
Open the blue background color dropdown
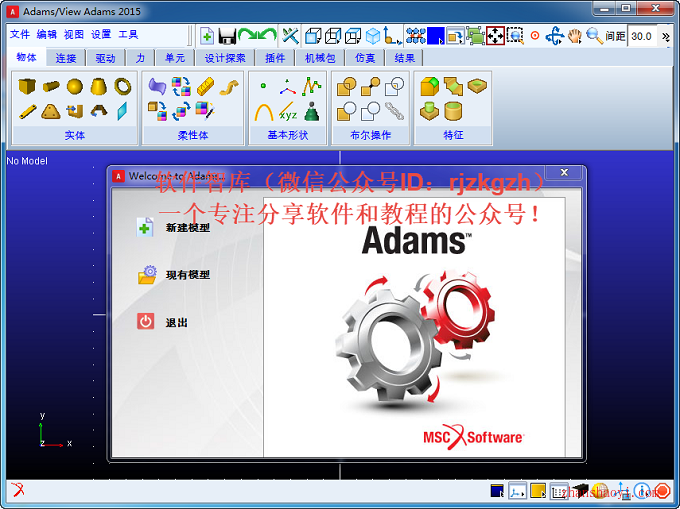point(436,36)
